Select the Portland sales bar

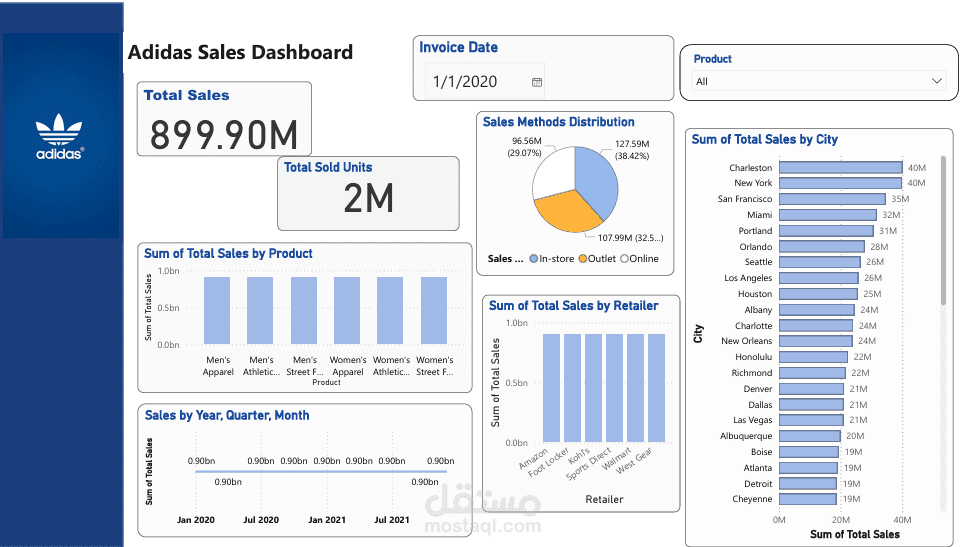826,231
